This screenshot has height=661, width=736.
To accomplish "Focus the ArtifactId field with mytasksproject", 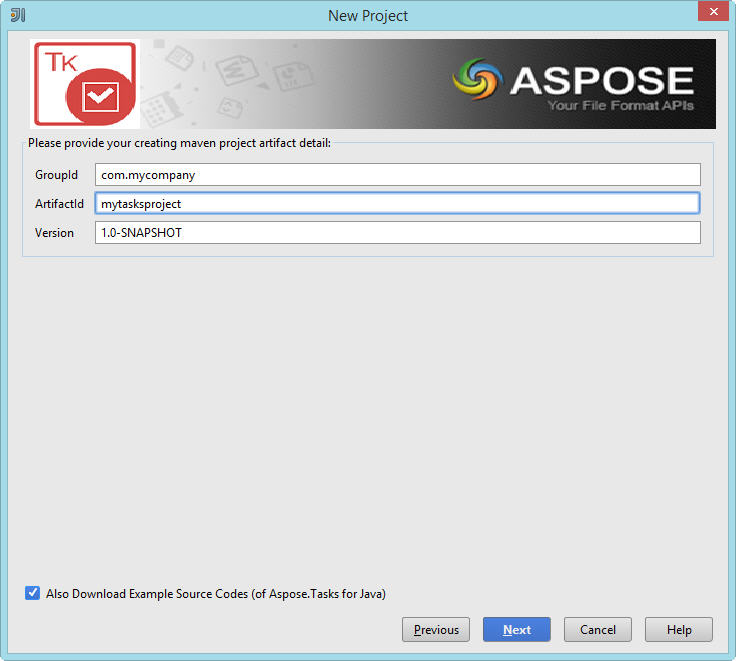I will [397, 203].
